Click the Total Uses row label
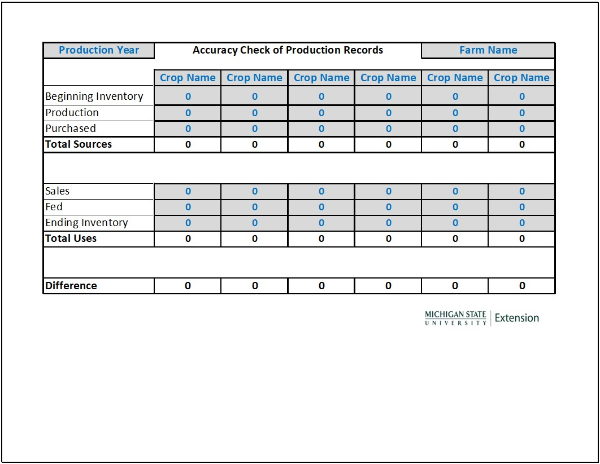The width and height of the screenshot is (600, 464). click(72, 239)
